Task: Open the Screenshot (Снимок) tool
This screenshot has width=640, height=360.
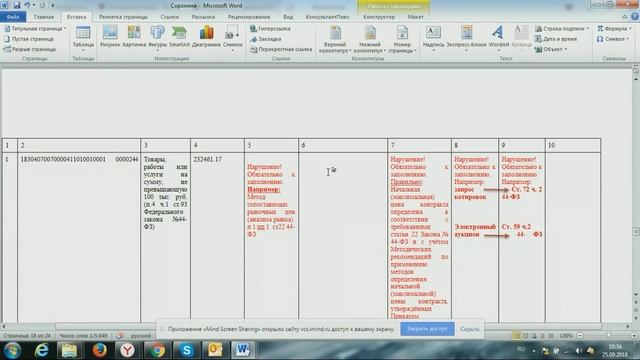Action: coord(232,38)
